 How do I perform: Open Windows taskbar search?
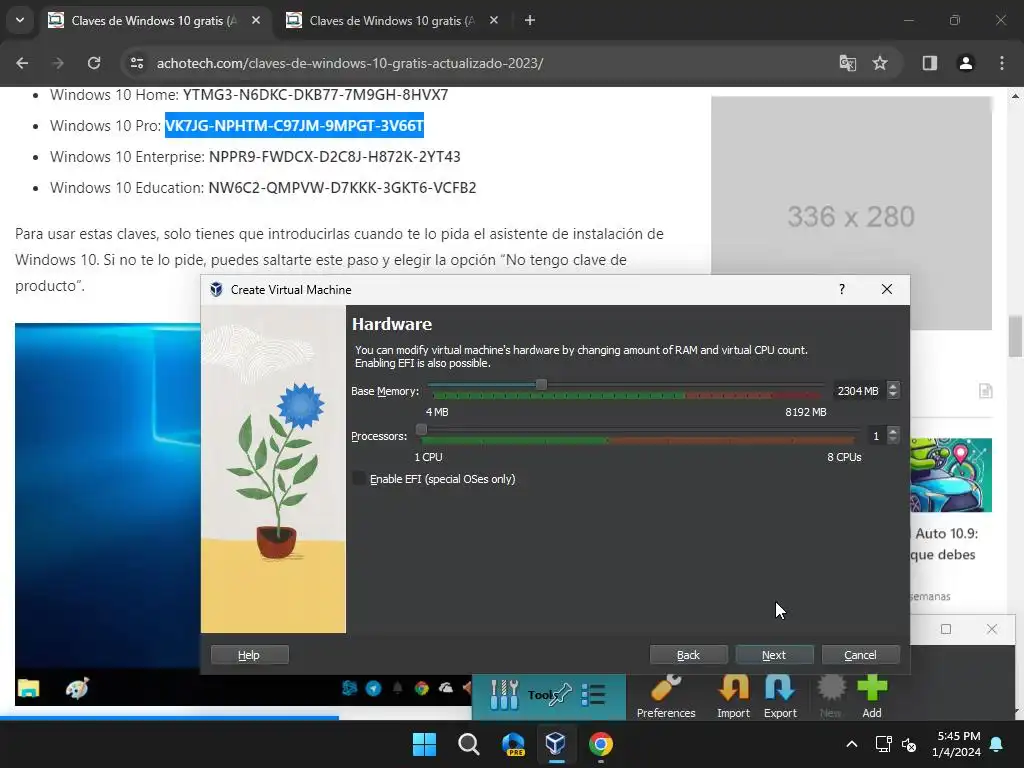pos(469,744)
